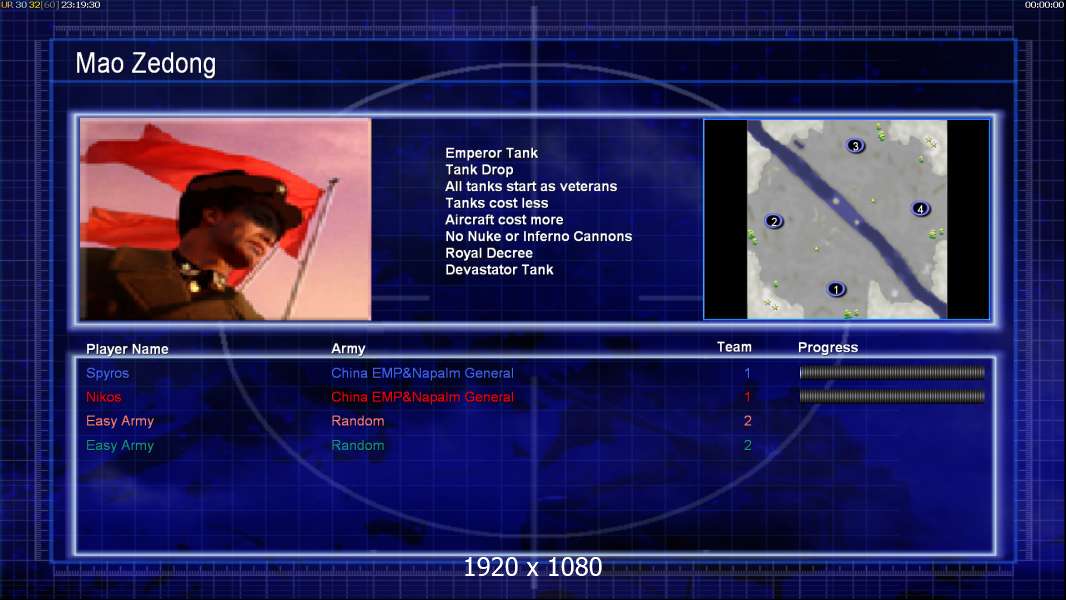The width and height of the screenshot is (1066, 600).
Task: Click the Mao Zedong general portrait
Action: tap(225, 219)
